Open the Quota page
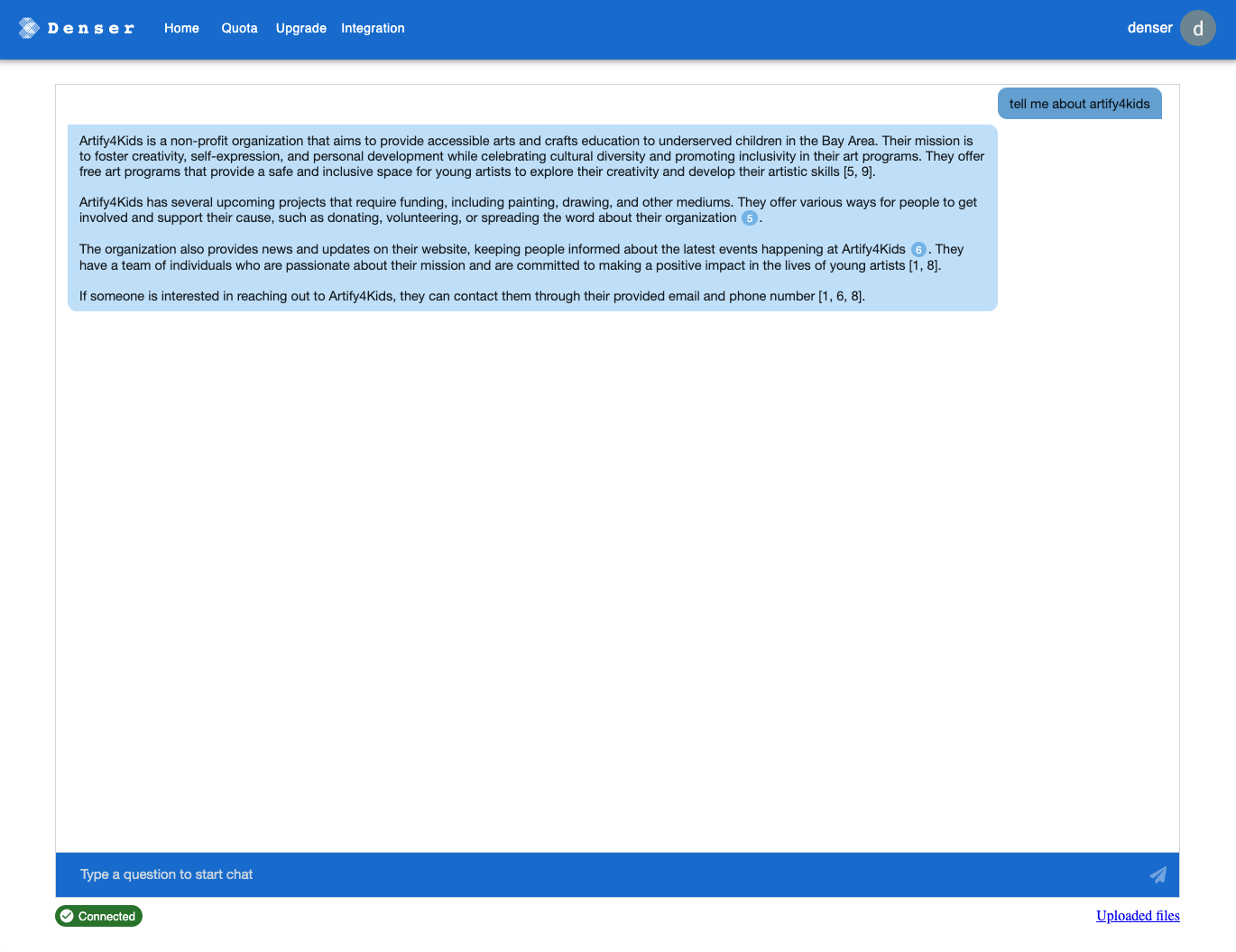The image size is (1236, 952). point(239,28)
